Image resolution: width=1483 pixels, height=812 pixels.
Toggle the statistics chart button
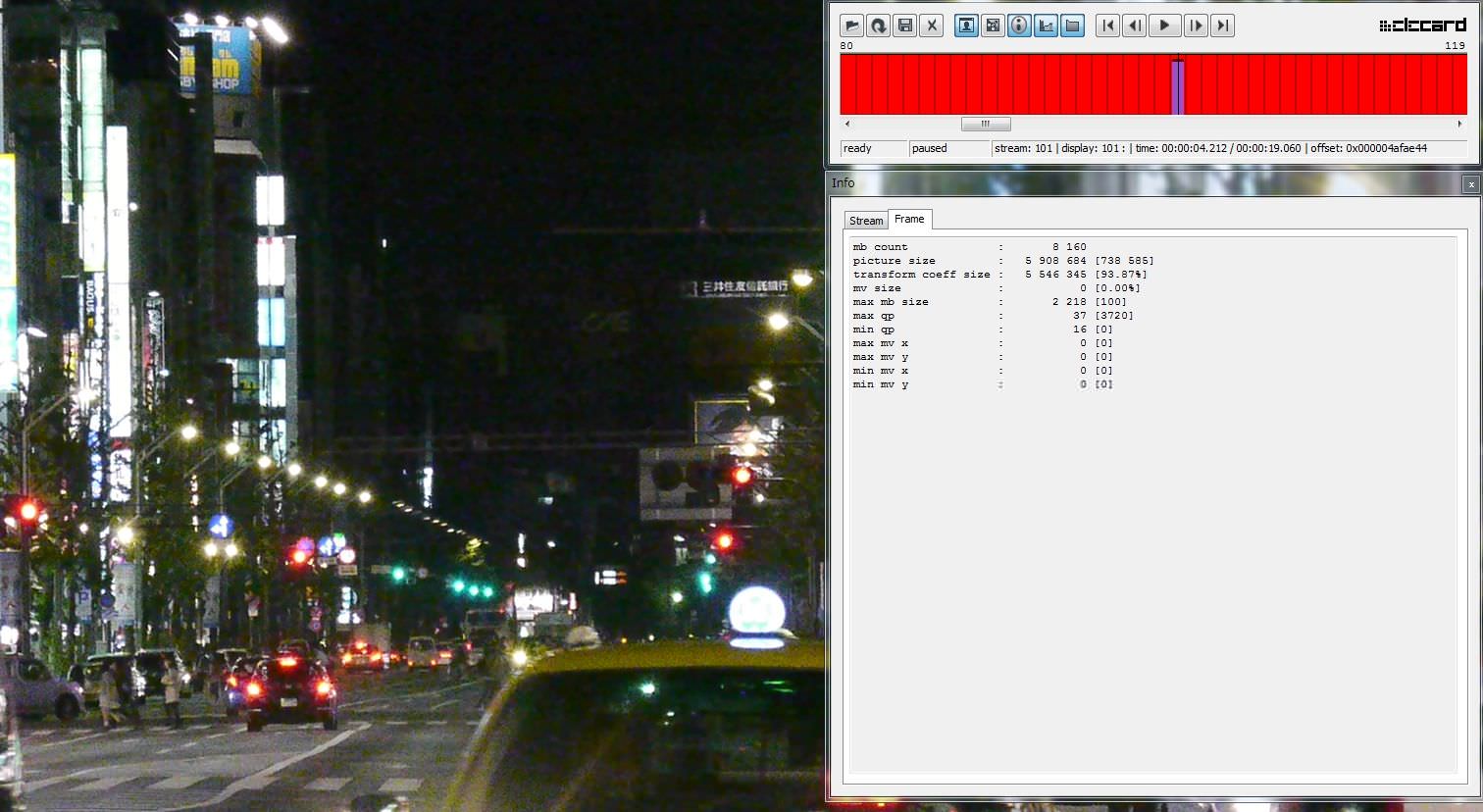(1046, 25)
